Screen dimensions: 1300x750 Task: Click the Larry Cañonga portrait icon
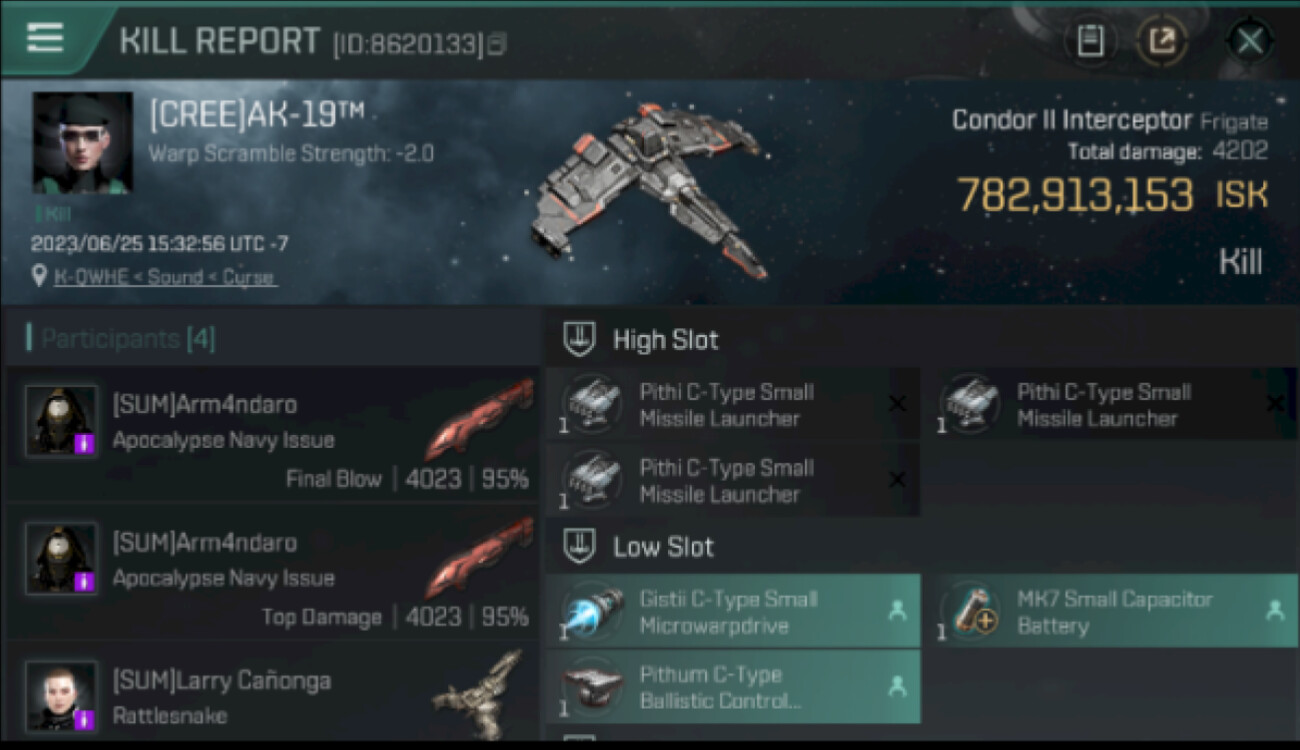point(62,696)
